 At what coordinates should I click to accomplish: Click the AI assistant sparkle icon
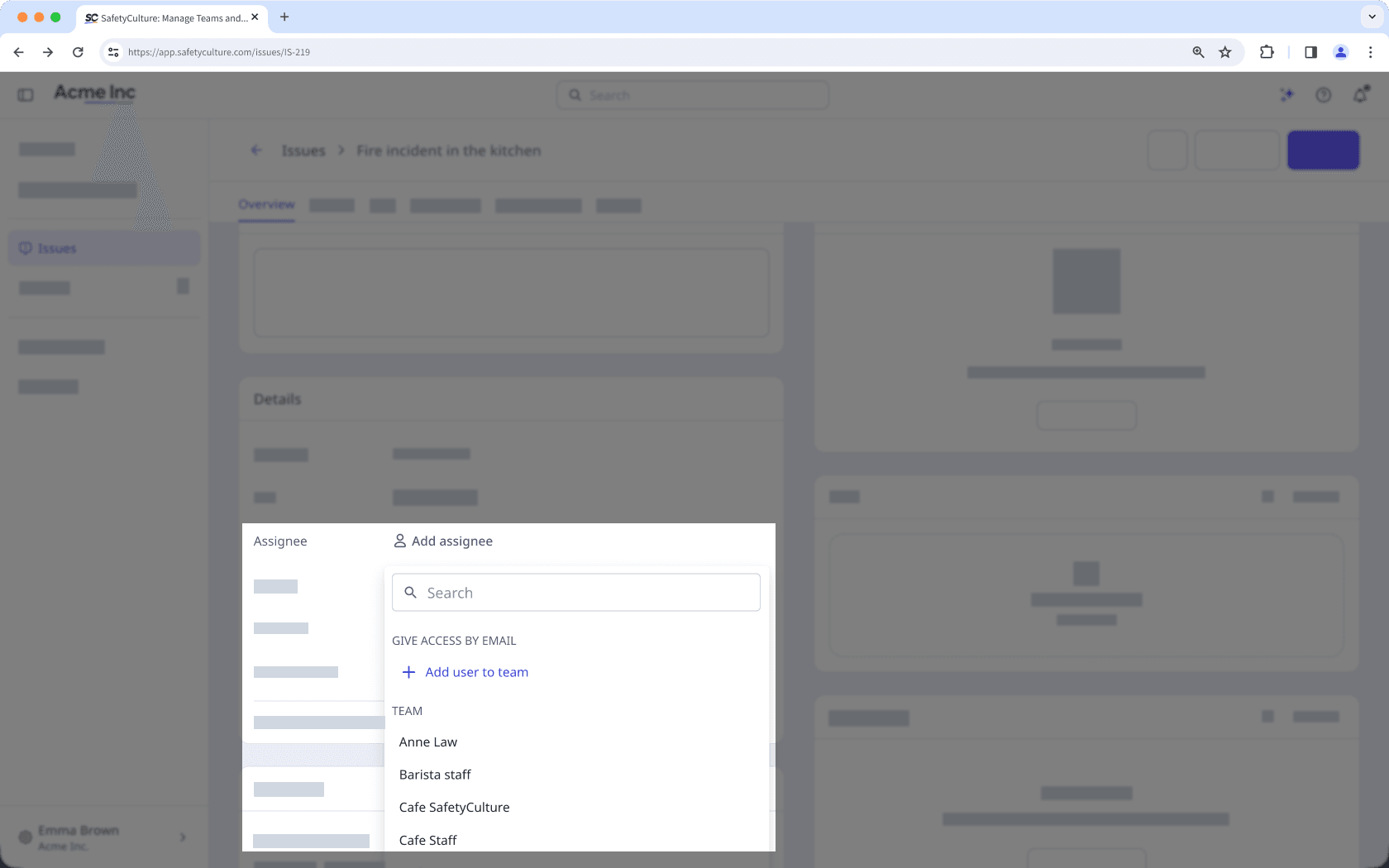pyautogui.click(x=1286, y=94)
